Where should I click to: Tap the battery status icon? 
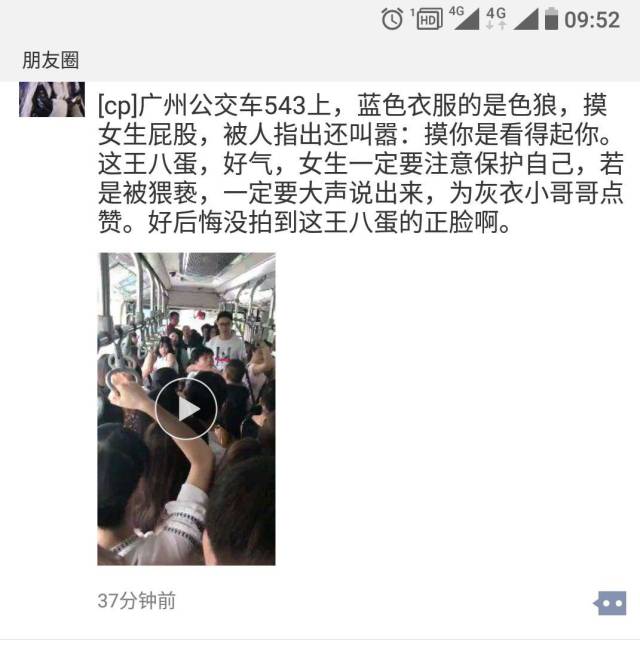(551, 19)
